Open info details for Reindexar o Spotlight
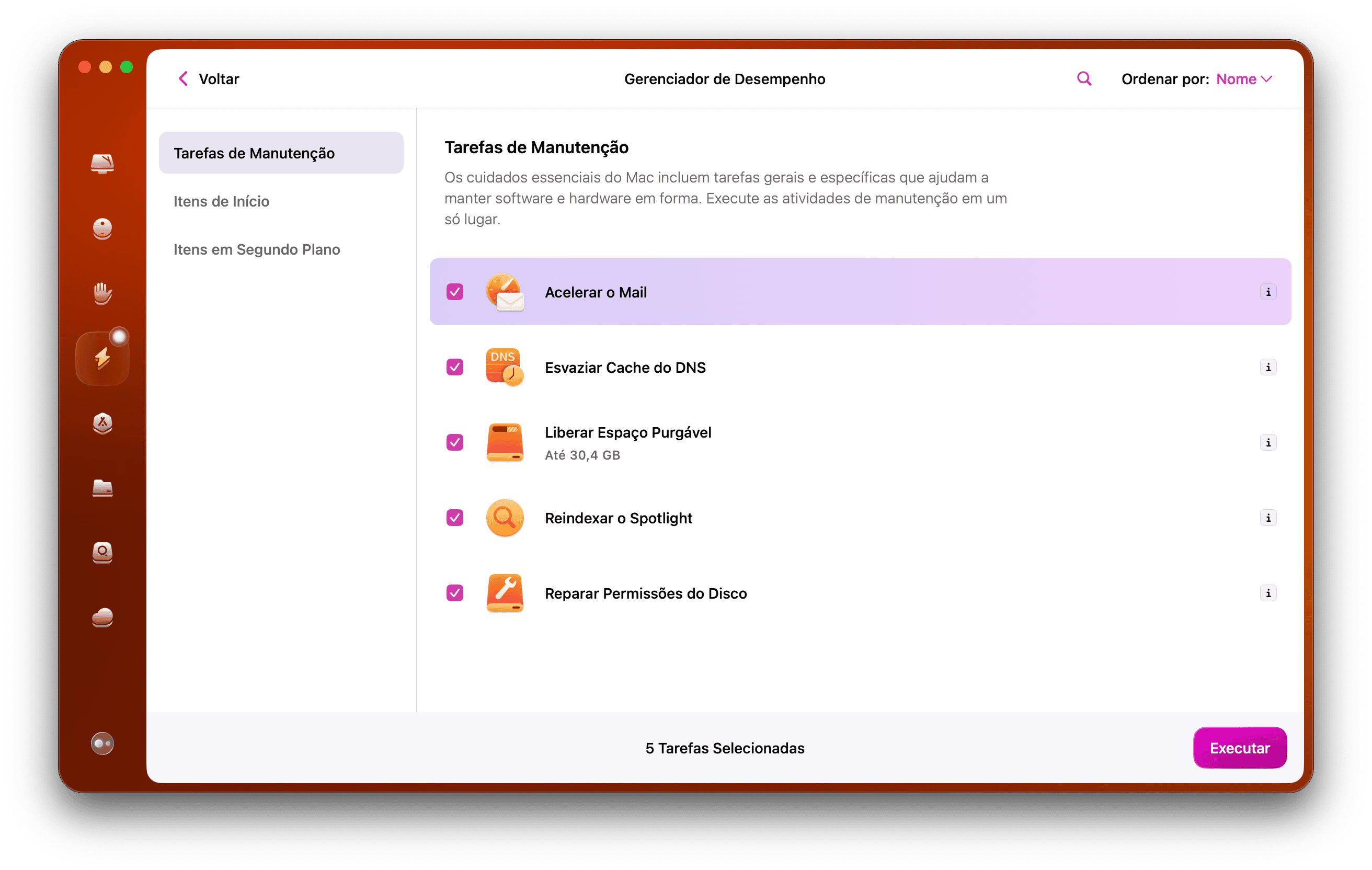 click(x=1268, y=518)
